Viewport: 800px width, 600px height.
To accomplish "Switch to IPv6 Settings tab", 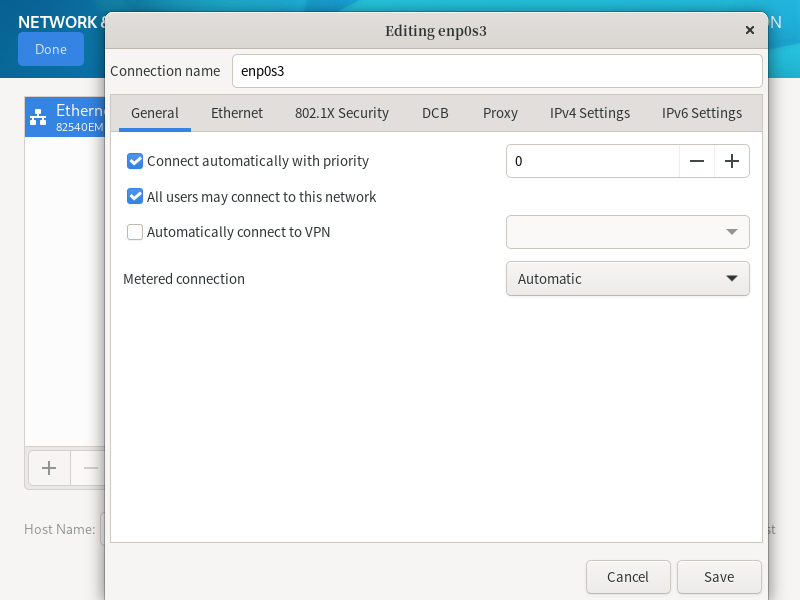I will (x=702, y=113).
